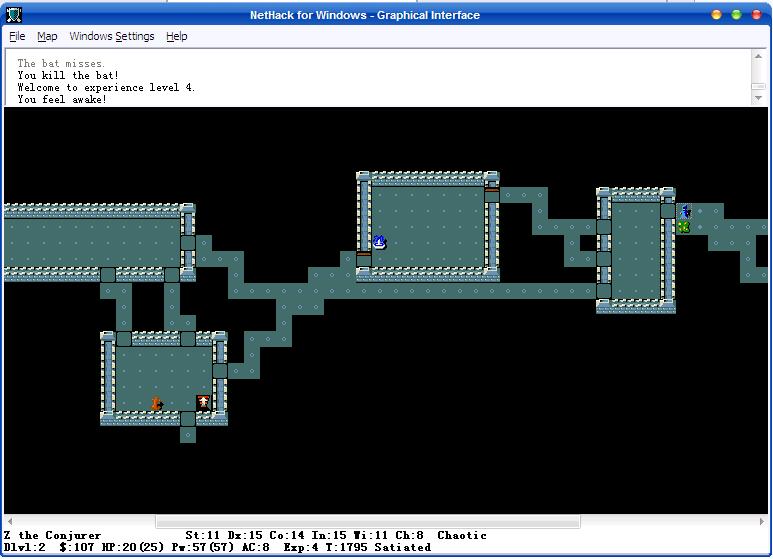
Task: Click the "Chaotic" alignment label
Action: [x=462, y=535]
